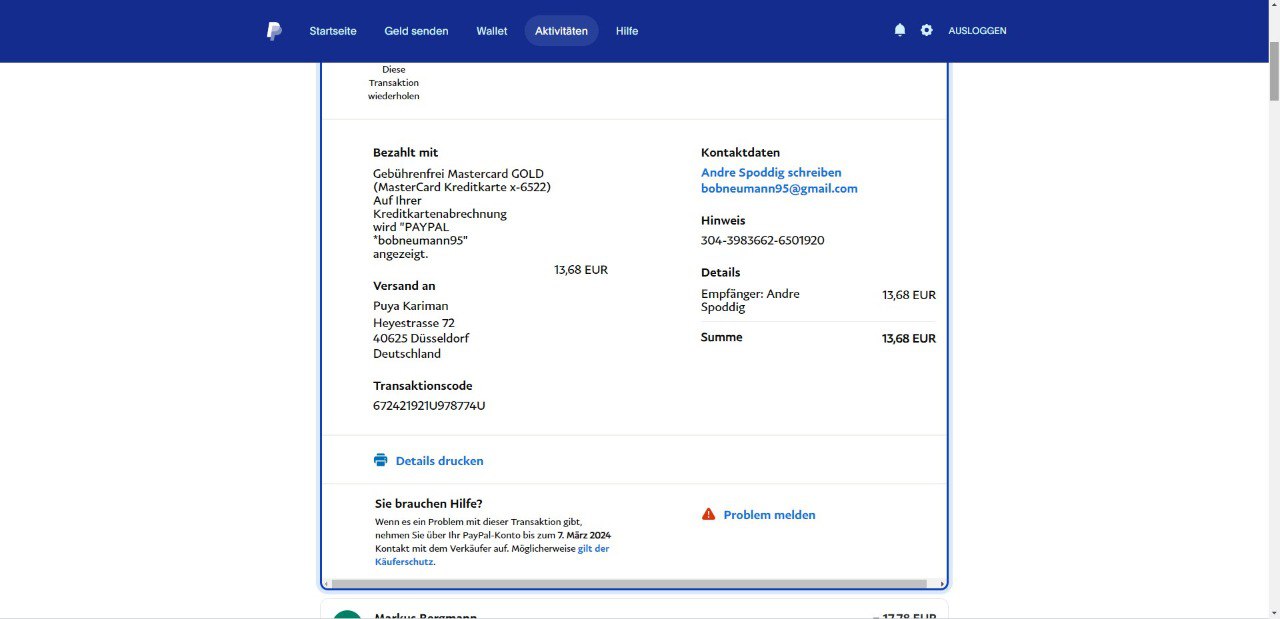Image resolution: width=1280 pixels, height=619 pixels.
Task: Open the Hilfe menu item
Action: click(627, 31)
